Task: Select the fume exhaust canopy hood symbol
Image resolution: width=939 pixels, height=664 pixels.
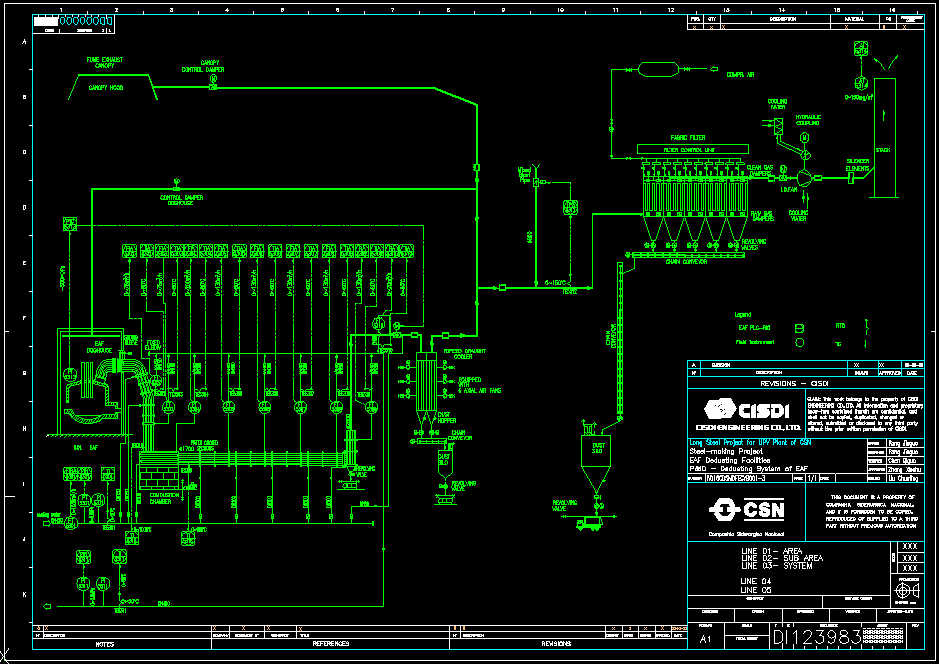Action: [113, 87]
